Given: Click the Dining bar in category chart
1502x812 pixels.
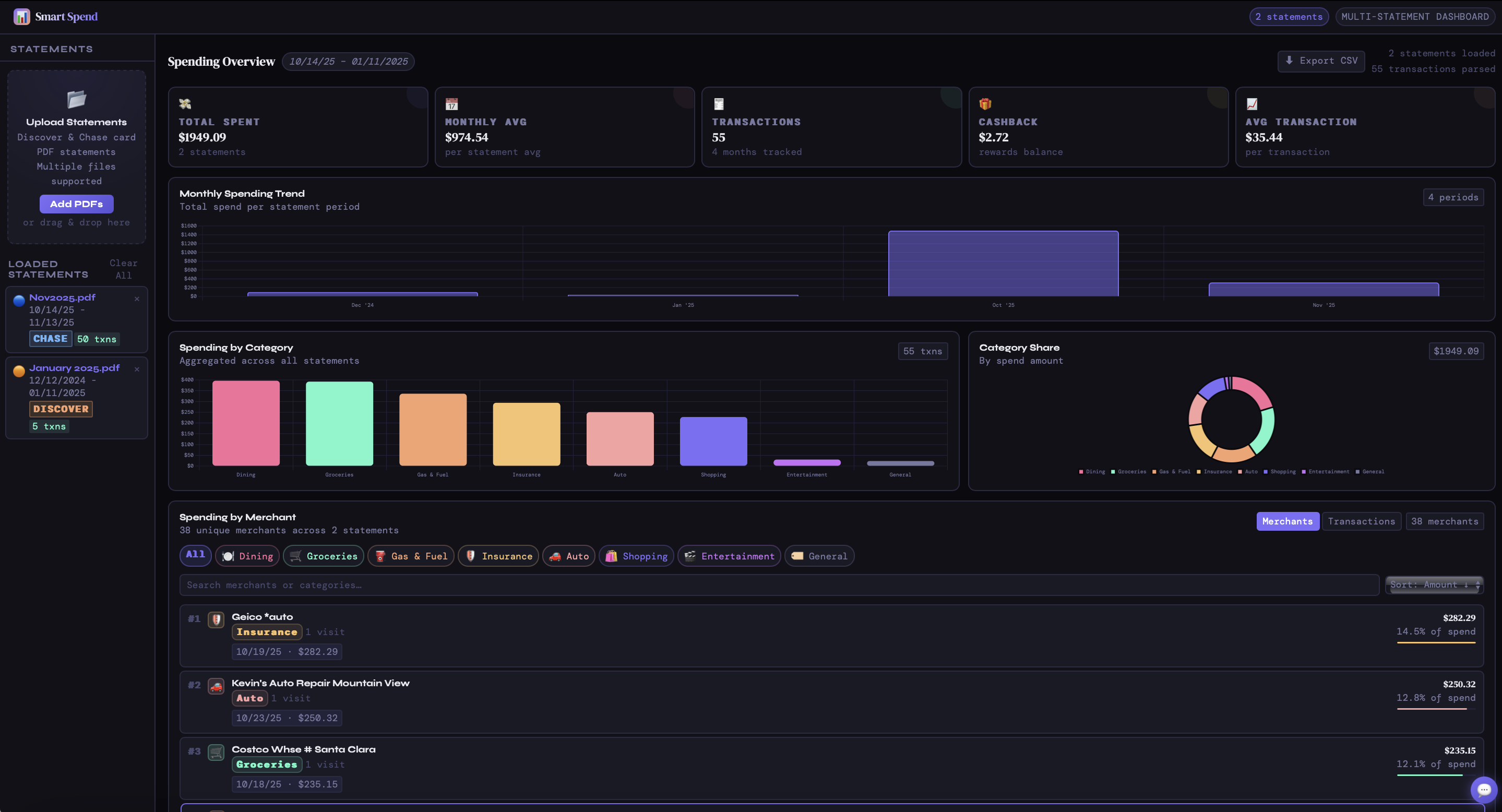Looking at the screenshot, I should [246, 423].
